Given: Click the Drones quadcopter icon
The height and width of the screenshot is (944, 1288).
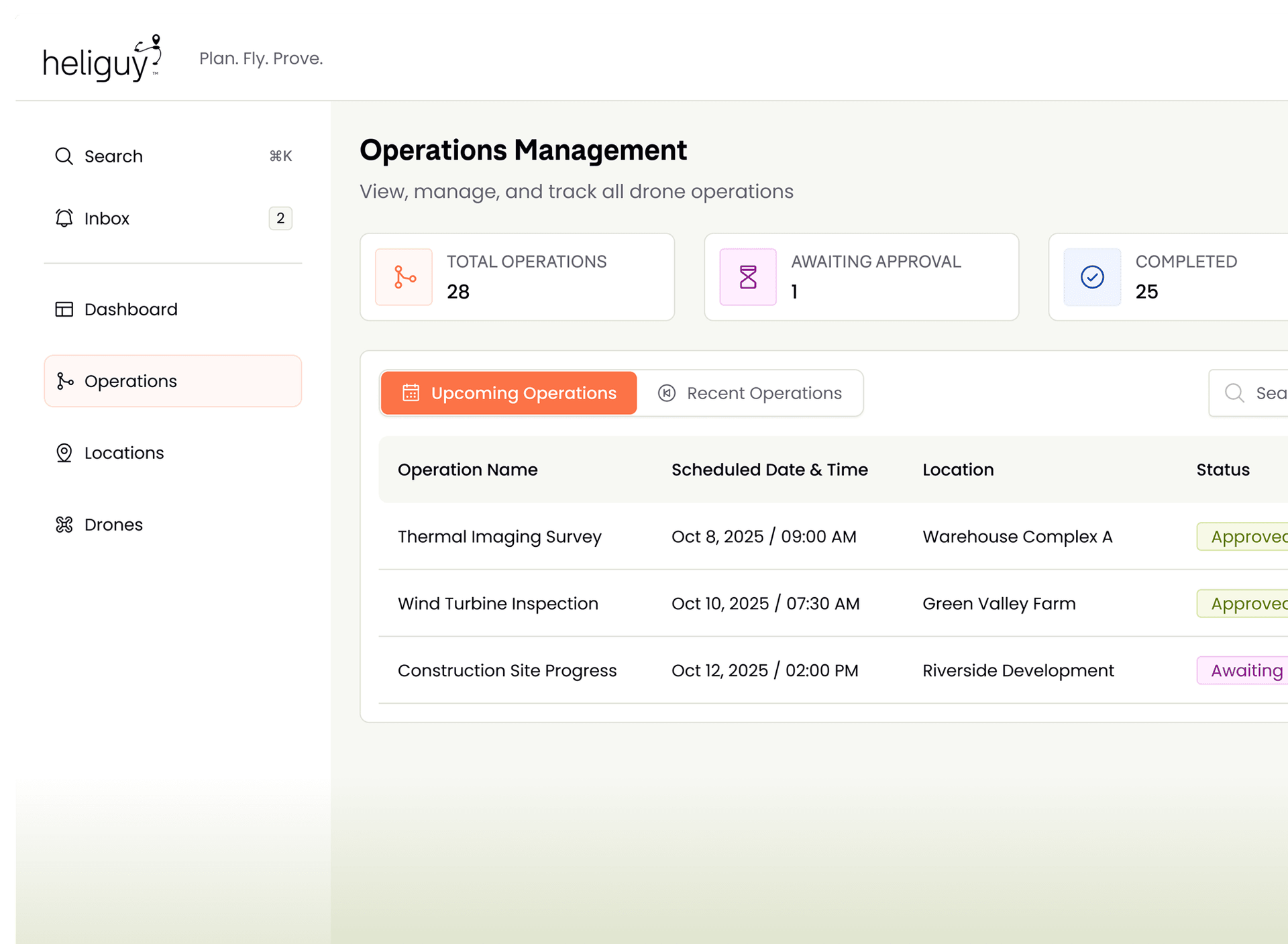Looking at the screenshot, I should pyautogui.click(x=64, y=525).
